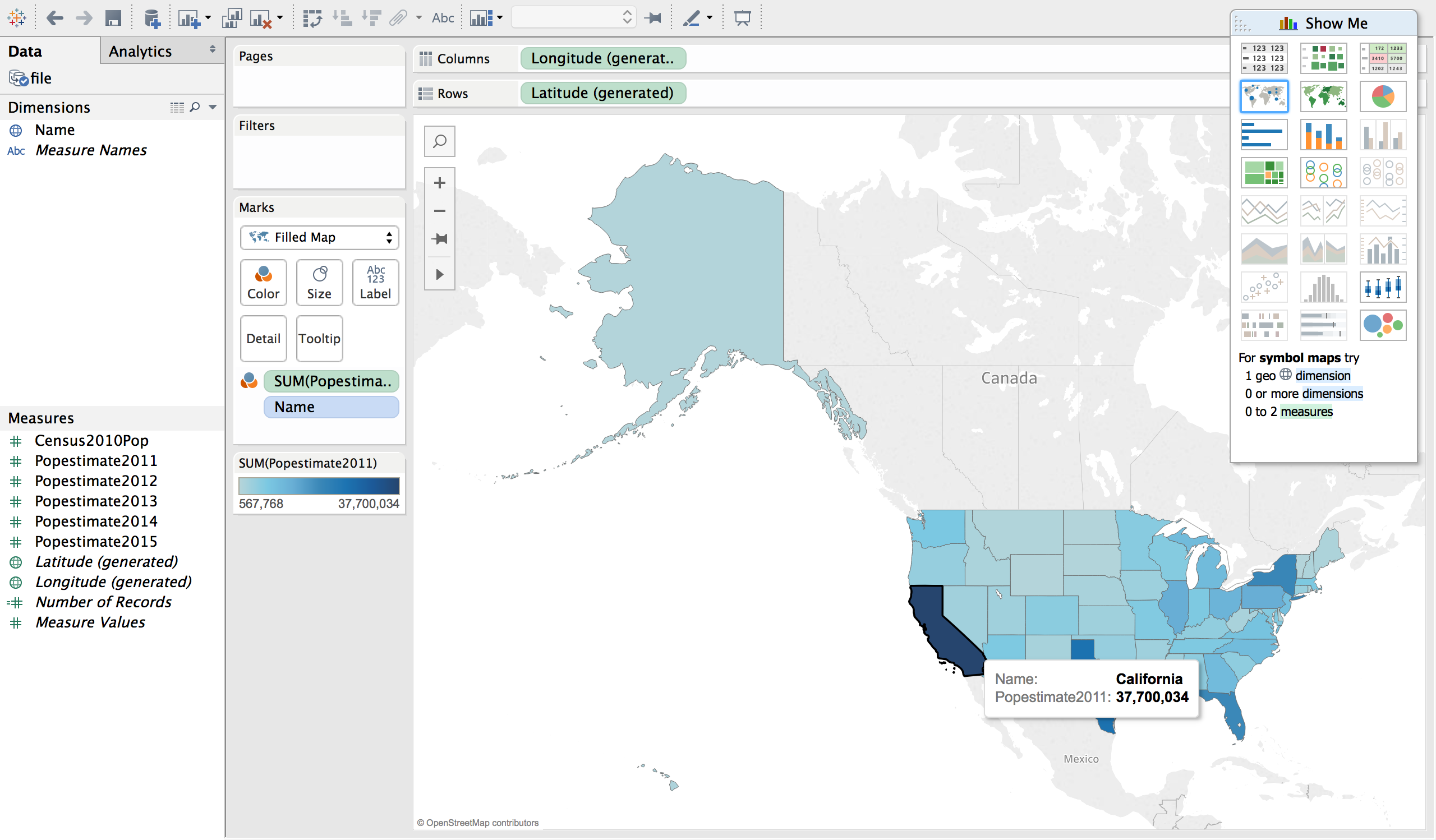
Task: Click the Tooltip button in Marks card
Action: pyautogui.click(x=319, y=339)
